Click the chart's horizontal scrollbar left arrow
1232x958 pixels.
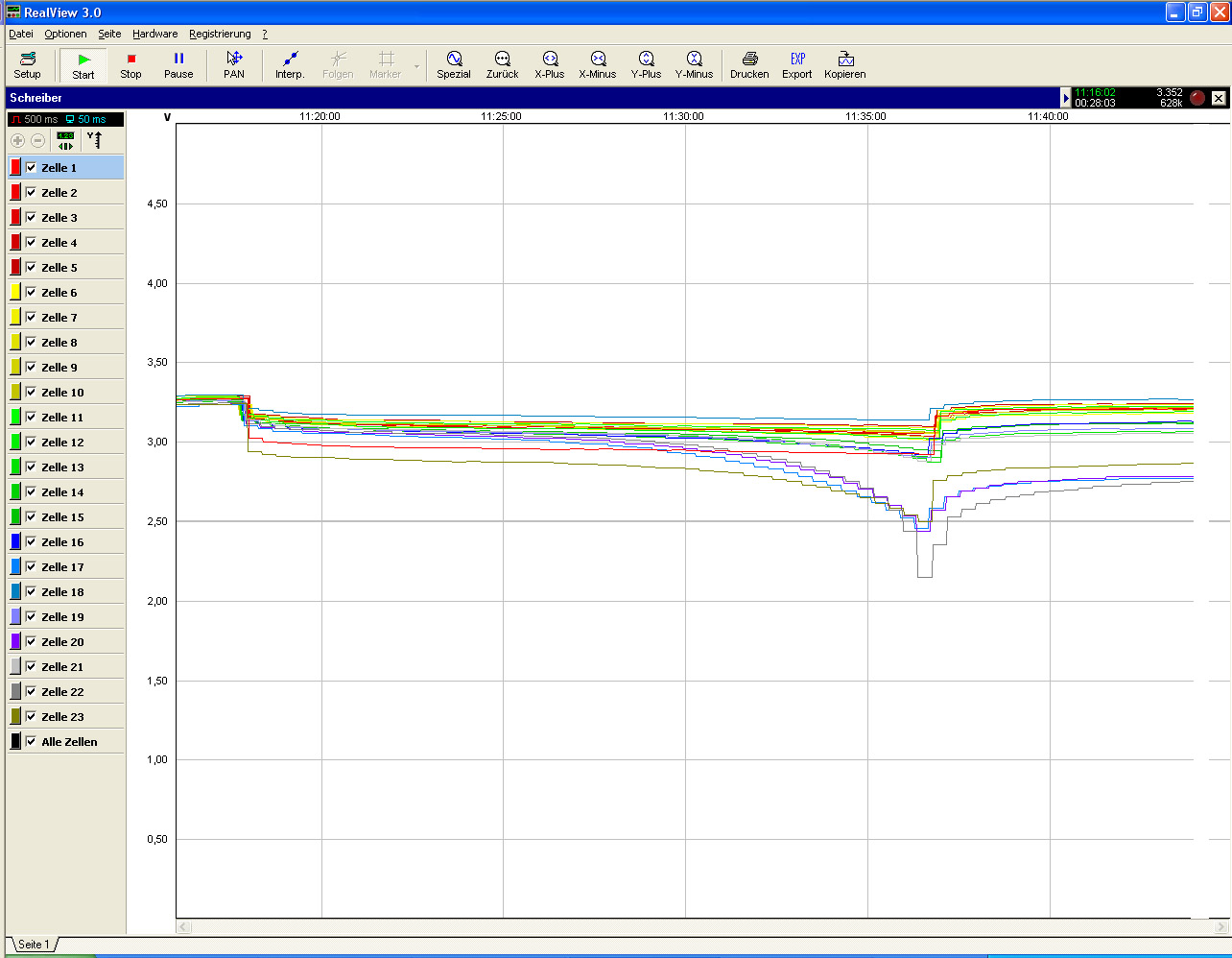pyautogui.click(x=184, y=927)
